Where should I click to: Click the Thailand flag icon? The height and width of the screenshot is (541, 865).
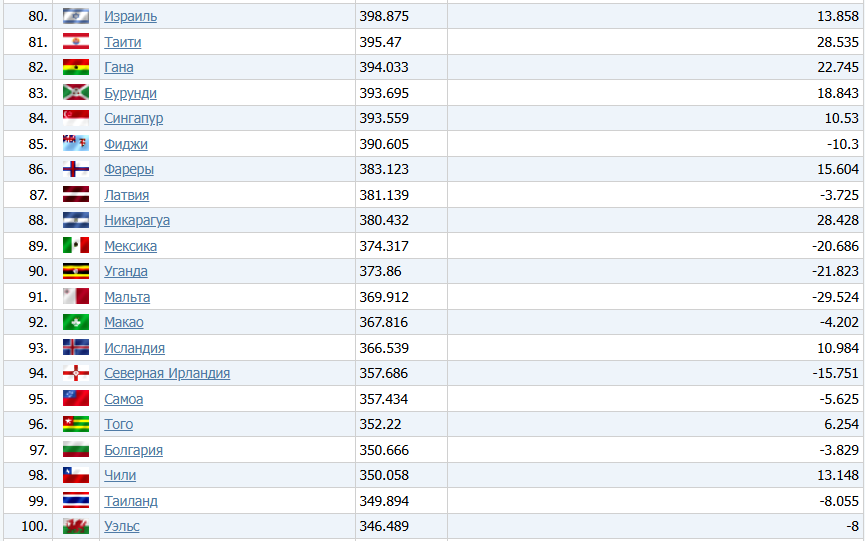(76, 501)
